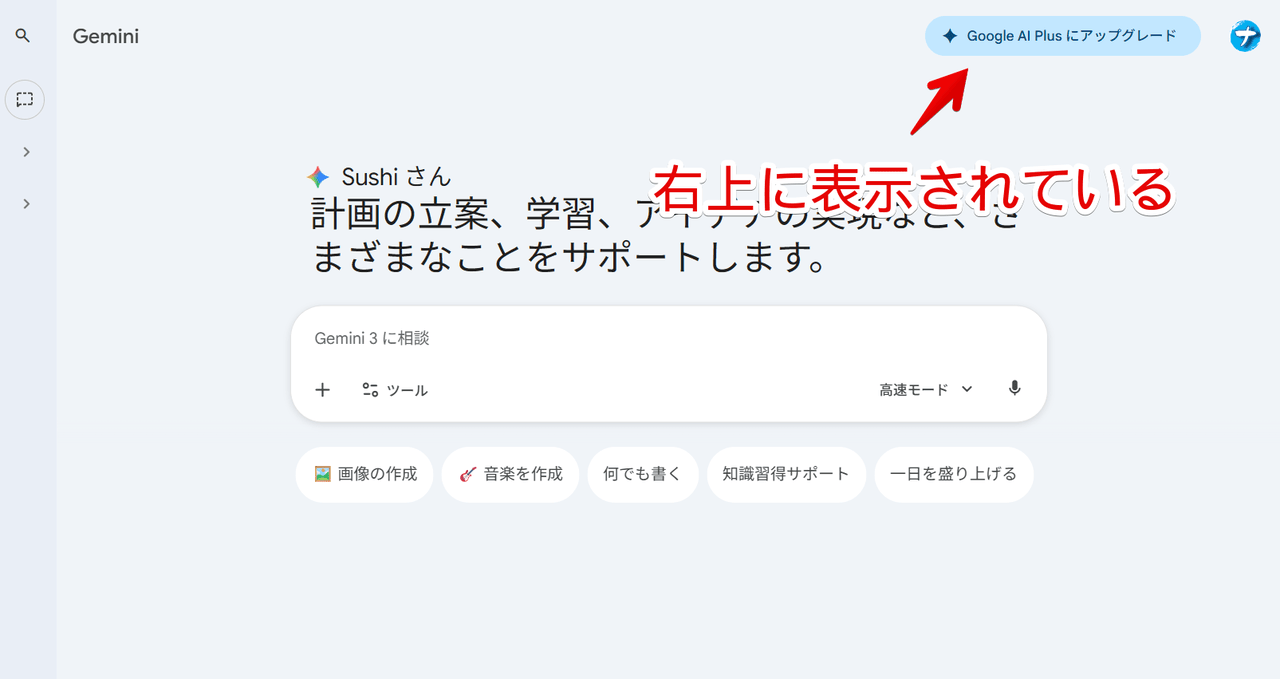The image size is (1280, 679).
Task: Click the microphone voice input icon
Action: pos(1015,389)
